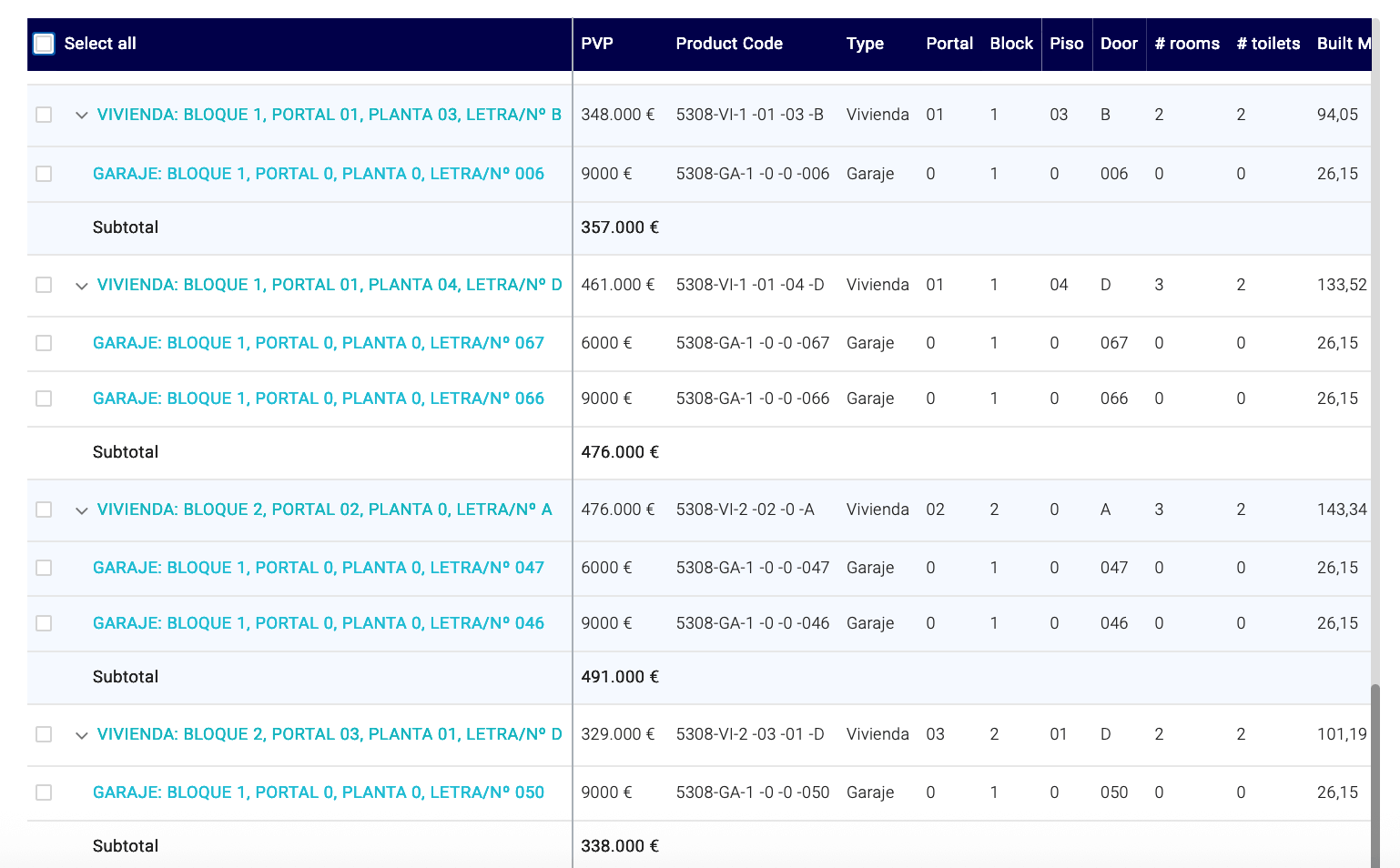Open Garaje Letra/Nº 047 link
This screenshot has height=868, width=1400.
[x=319, y=568]
